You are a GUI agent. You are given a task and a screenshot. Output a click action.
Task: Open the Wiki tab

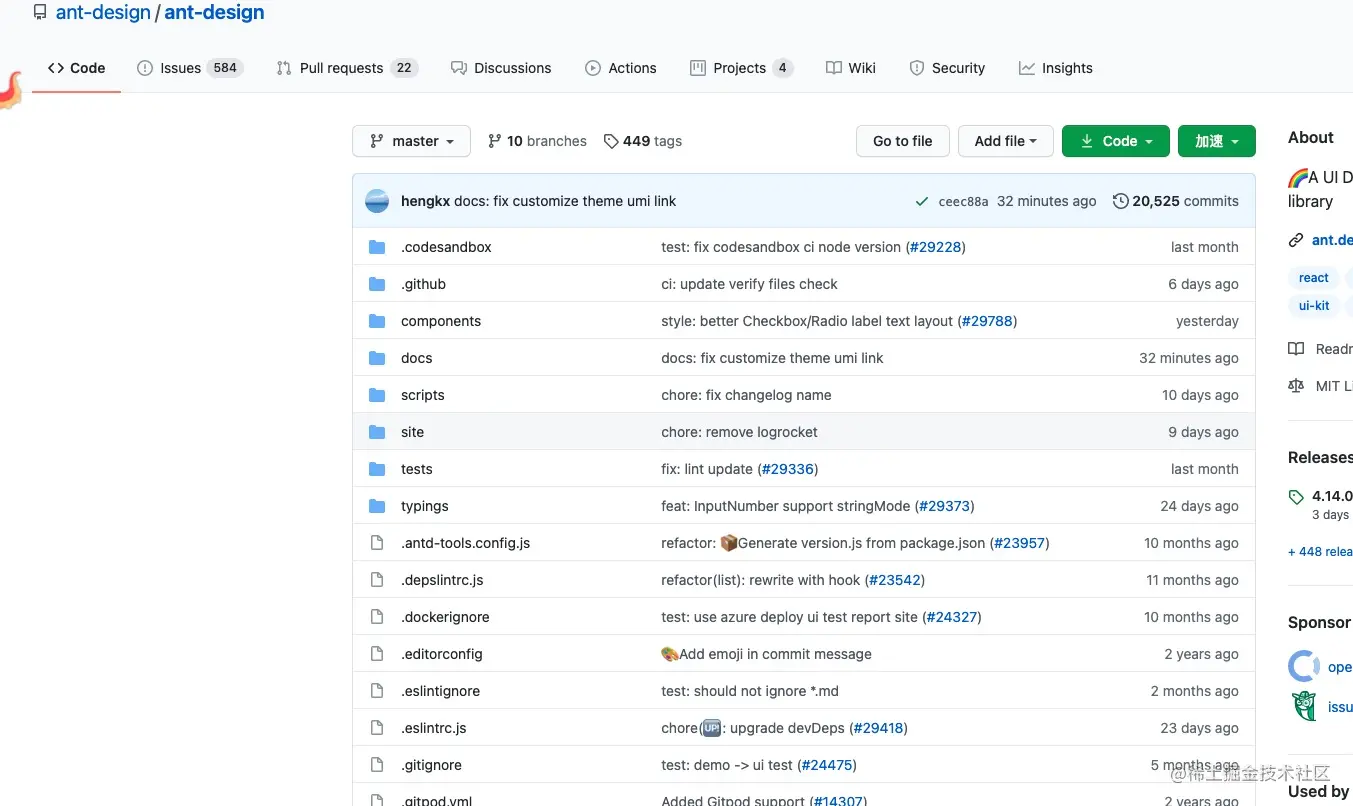pos(851,68)
